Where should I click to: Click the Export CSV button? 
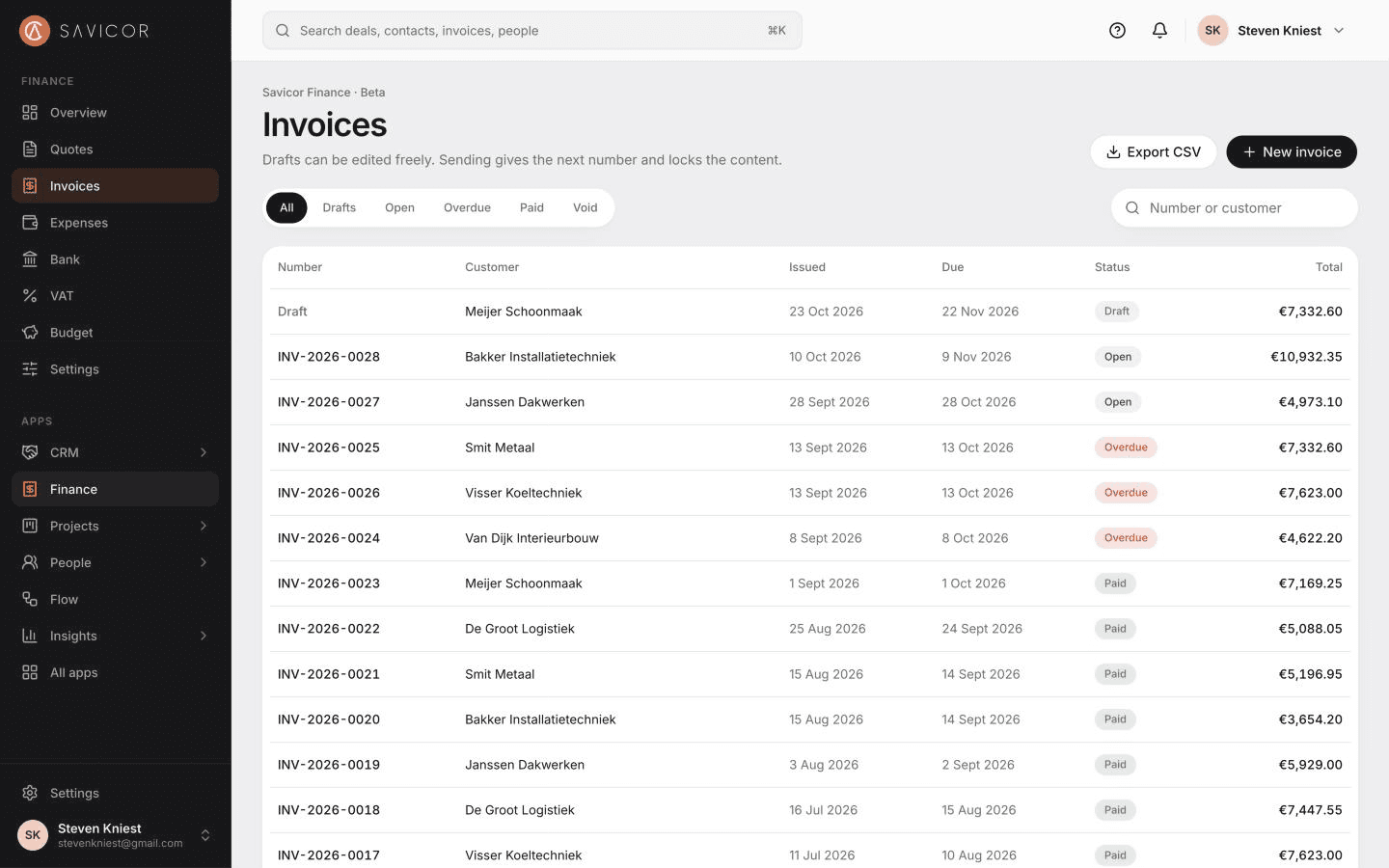[x=1154, y=151]
